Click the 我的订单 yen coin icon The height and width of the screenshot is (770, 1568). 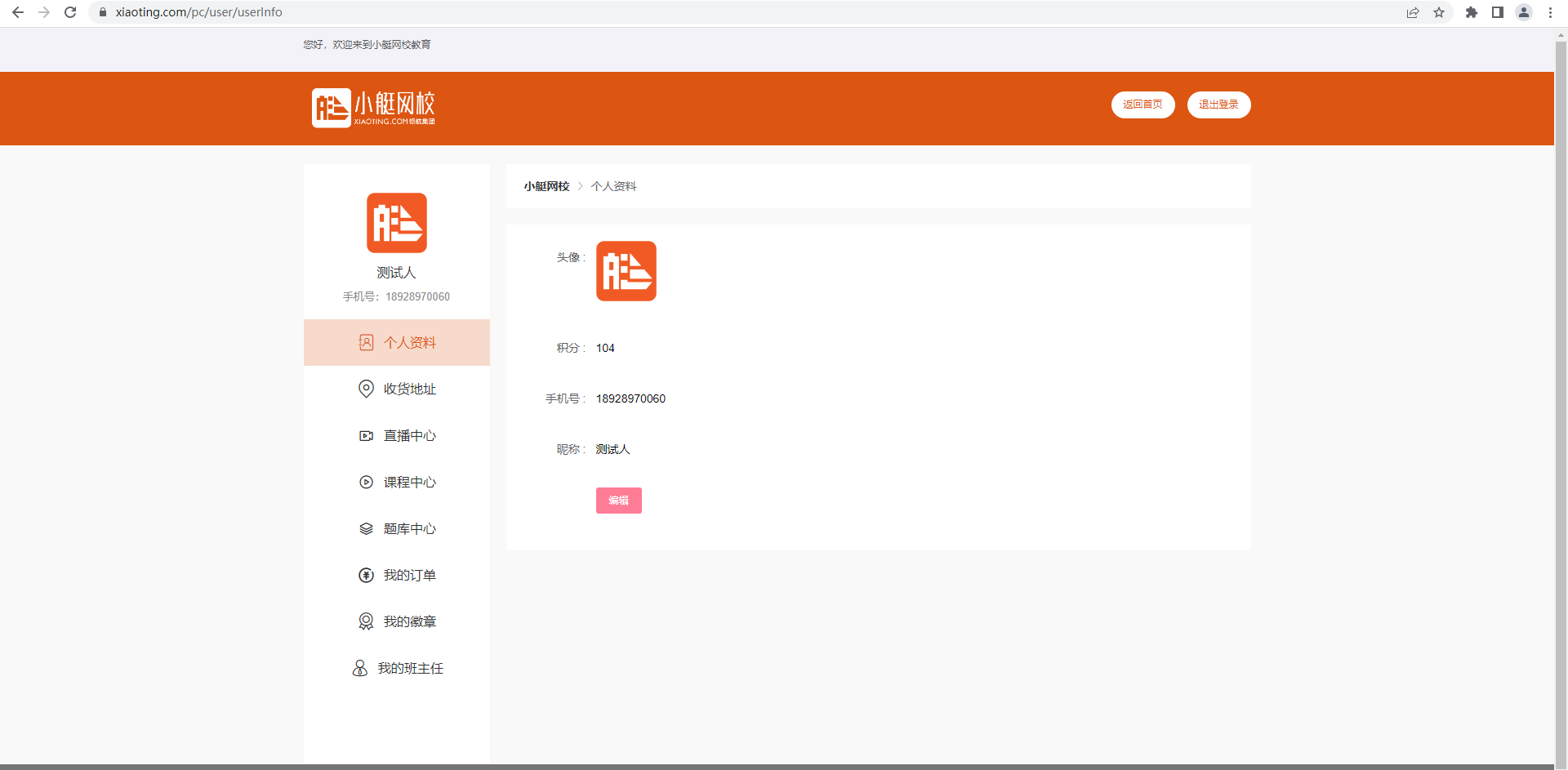tap(366, 575)
